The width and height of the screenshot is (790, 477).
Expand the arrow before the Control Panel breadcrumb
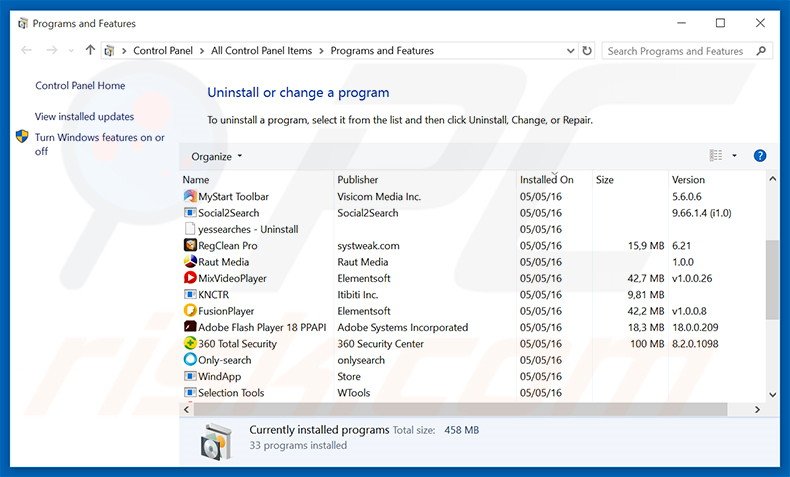124,51
